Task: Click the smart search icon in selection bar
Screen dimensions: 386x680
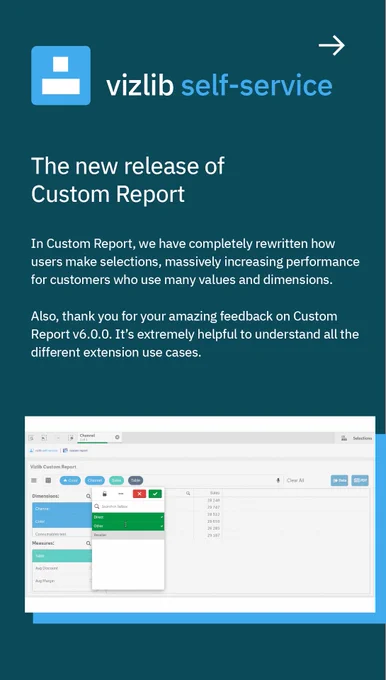Action: [31, 438]
